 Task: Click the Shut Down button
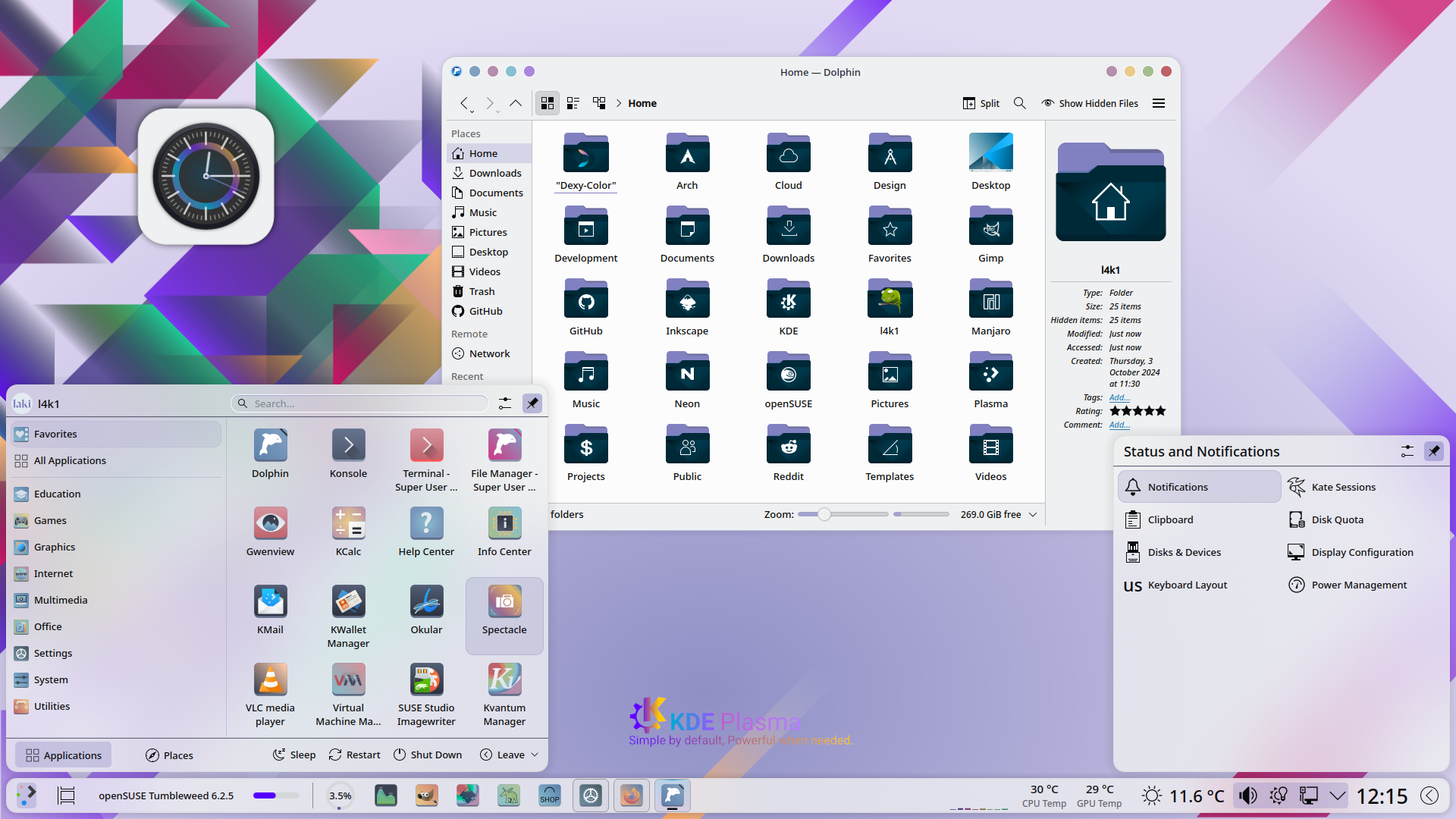pyautogui.click(x=428, y=755)
